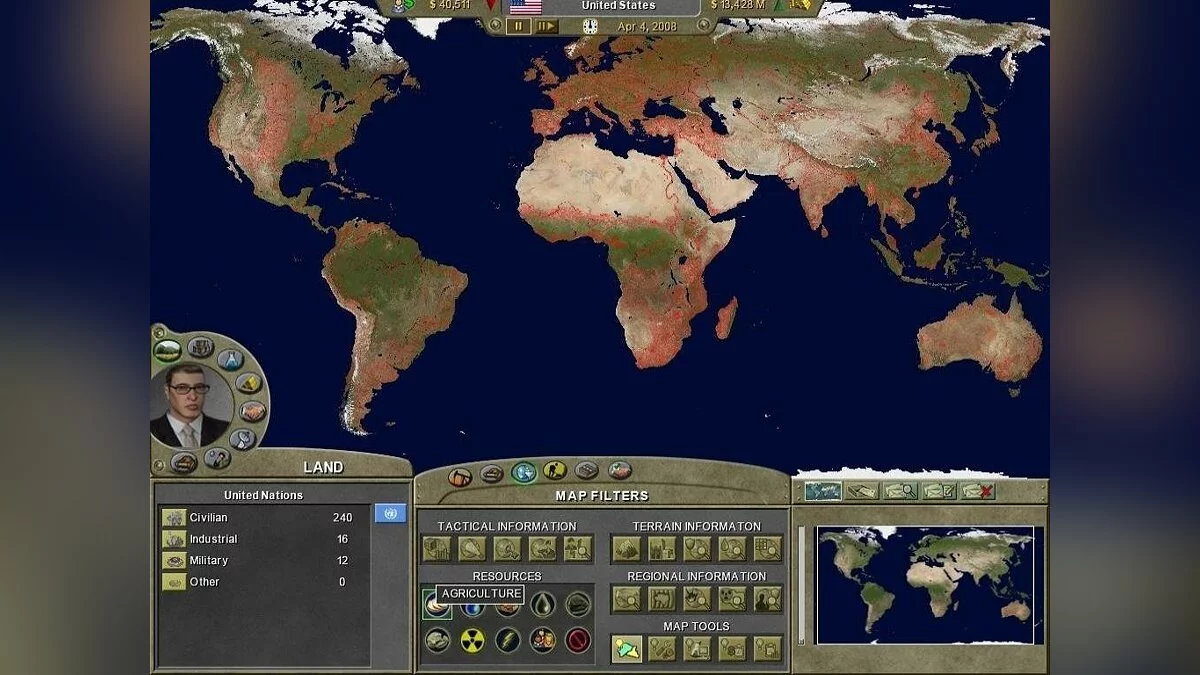The image size is (1200, 675).
Task: Click the United States flag in top bar
Action: [526, 6]
